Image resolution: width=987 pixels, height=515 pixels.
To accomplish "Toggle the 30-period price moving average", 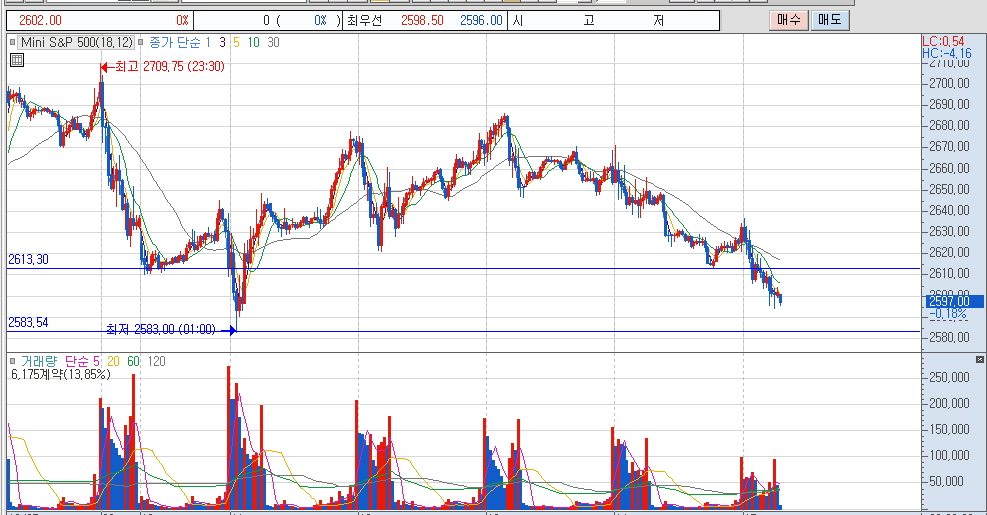I will (x=274, y=42).
